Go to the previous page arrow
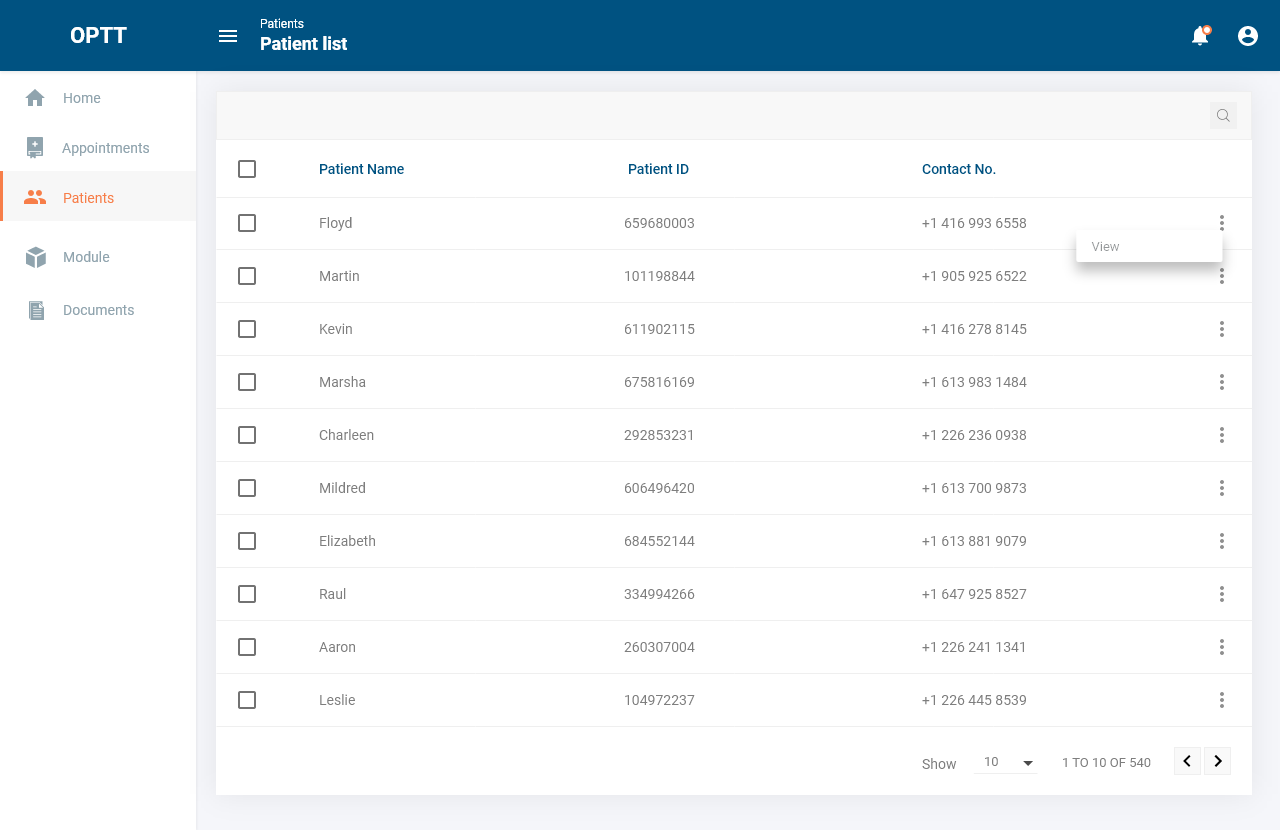1280x830 pixels. pyautogui.click(x=1187, y=761)
